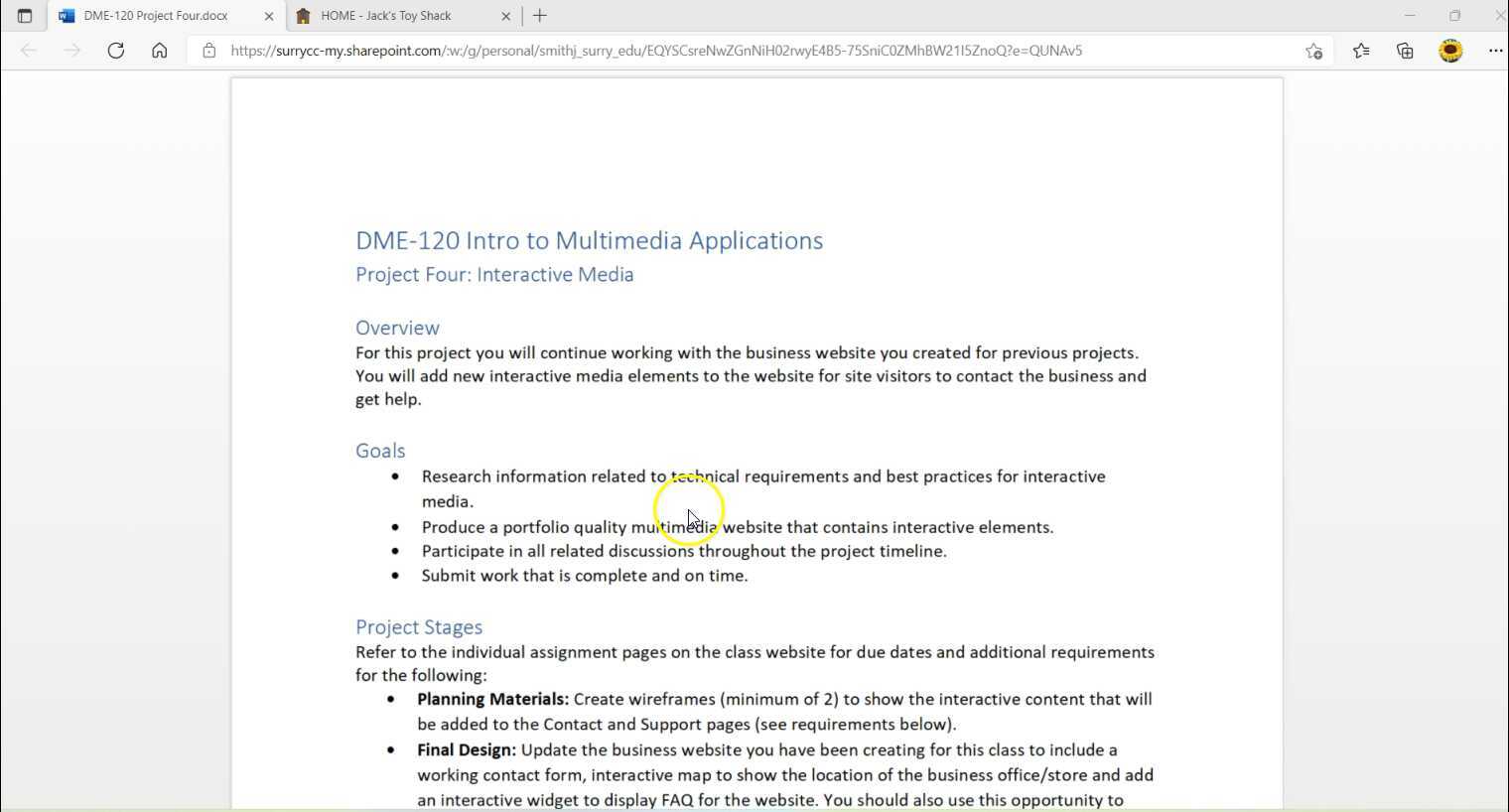
Task: Click the Project Stages heading text
Action: pos(418,626)
